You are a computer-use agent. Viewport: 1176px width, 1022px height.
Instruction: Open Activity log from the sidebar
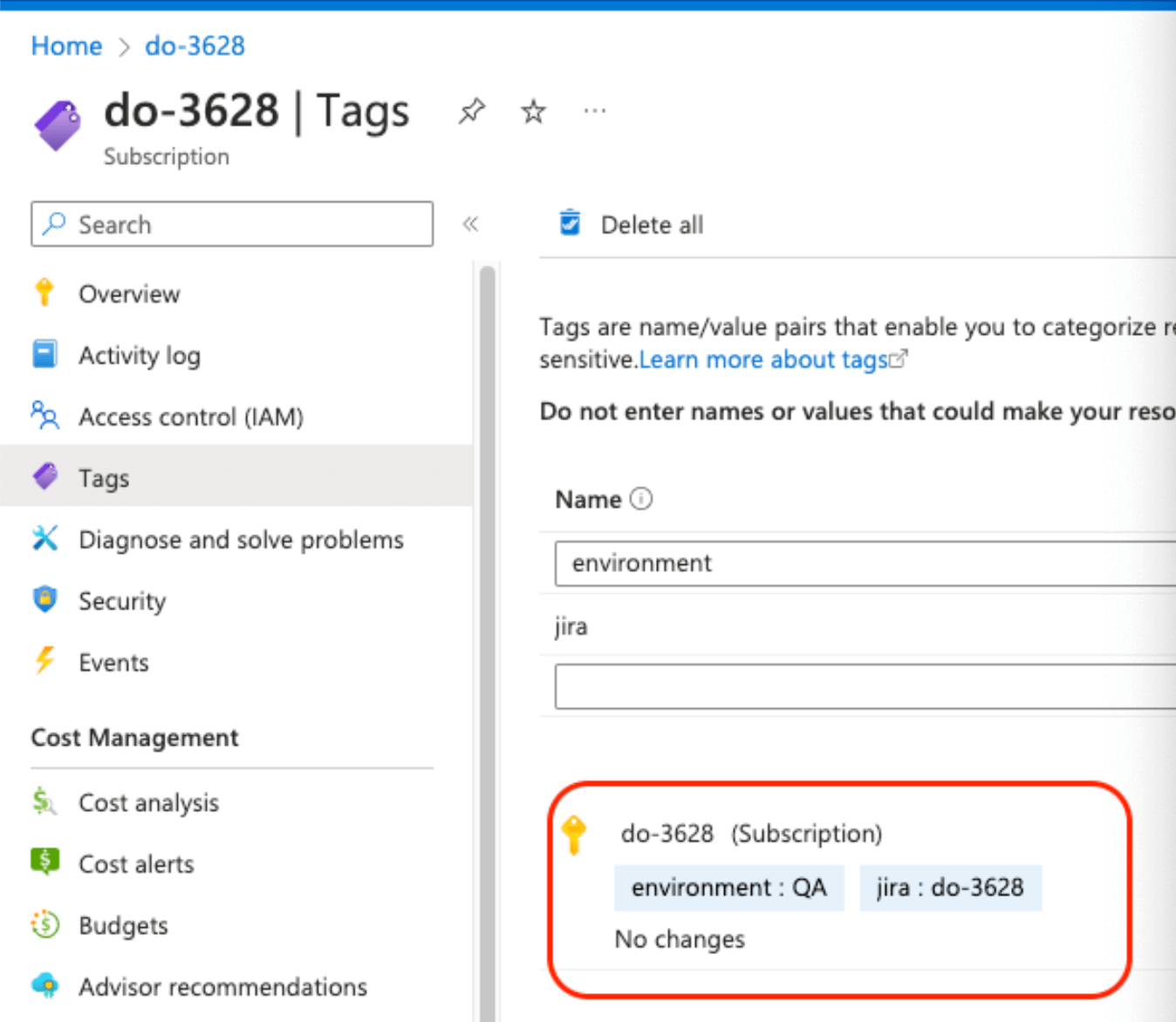[140, 356]
